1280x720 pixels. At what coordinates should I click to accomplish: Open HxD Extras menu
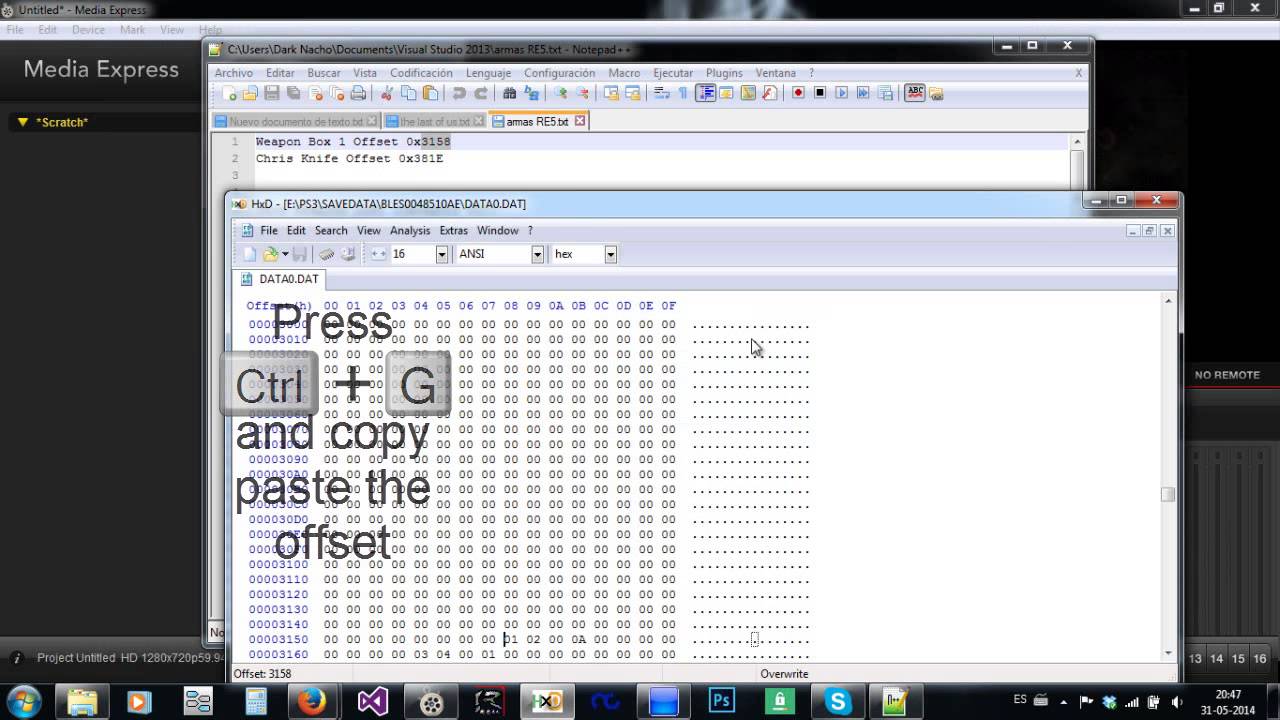coord(453,230)
